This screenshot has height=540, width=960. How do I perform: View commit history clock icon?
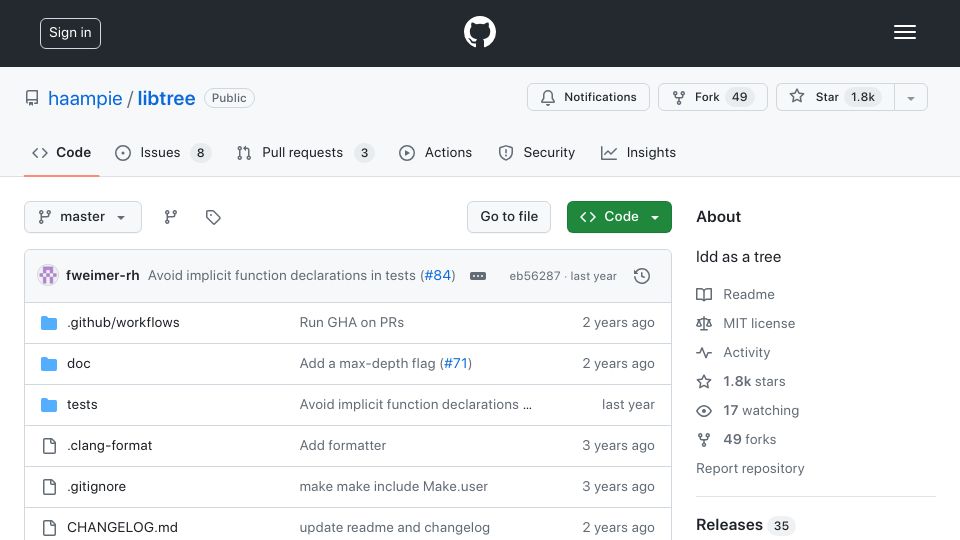[x=642, y=276]
